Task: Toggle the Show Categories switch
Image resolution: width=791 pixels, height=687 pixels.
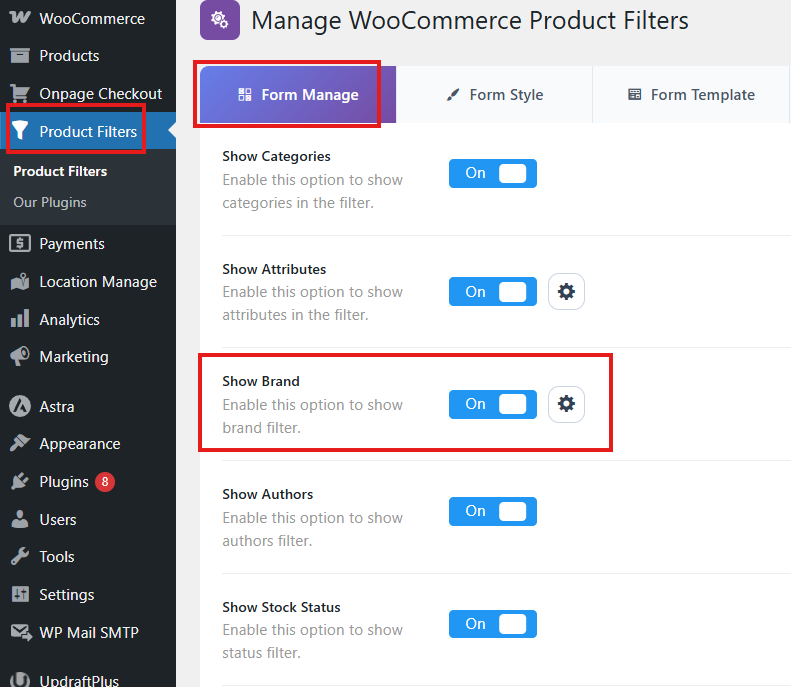Action: 492,173
